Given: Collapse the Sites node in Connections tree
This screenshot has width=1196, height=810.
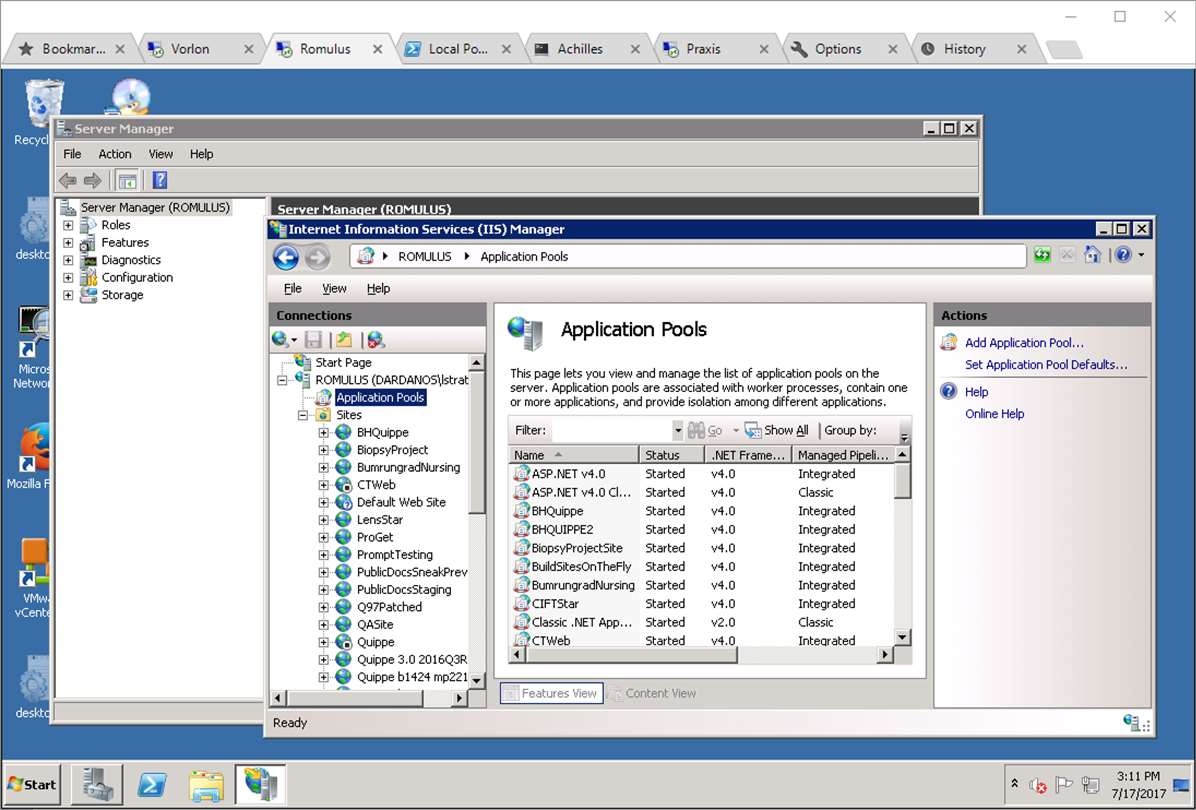Looking at the screenshot, I should pos(303,415).
